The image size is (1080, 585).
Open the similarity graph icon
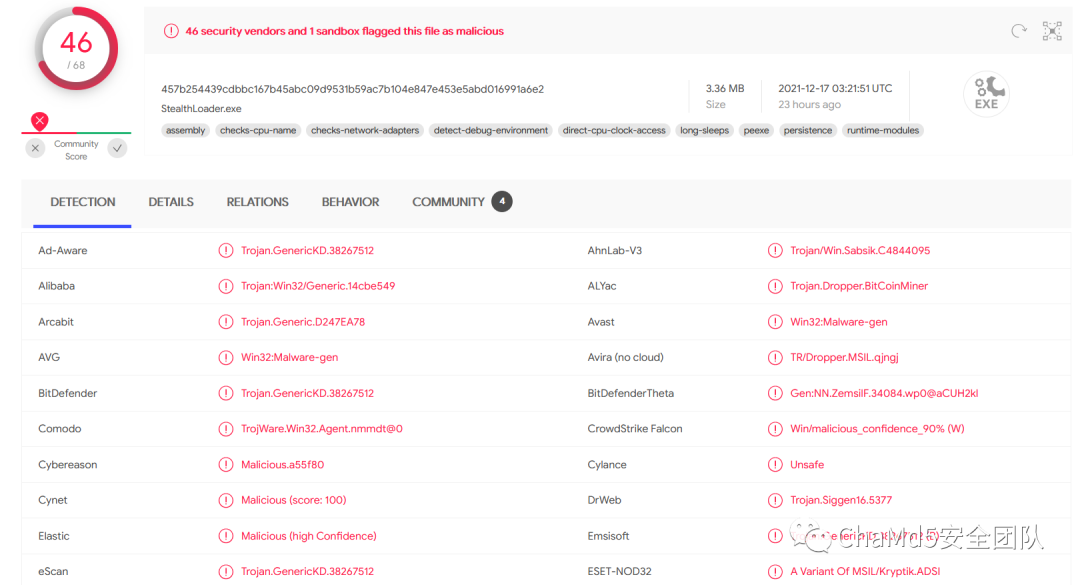coord(1052,31)
